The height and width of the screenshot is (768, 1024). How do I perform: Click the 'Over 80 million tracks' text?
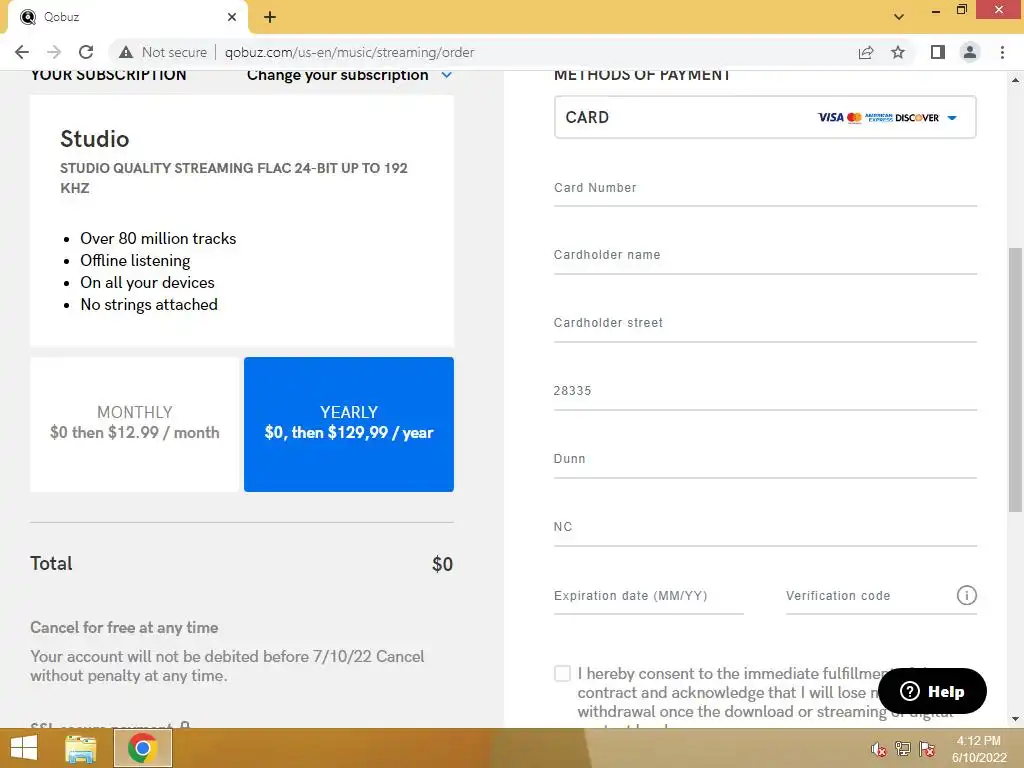point(158,238)
